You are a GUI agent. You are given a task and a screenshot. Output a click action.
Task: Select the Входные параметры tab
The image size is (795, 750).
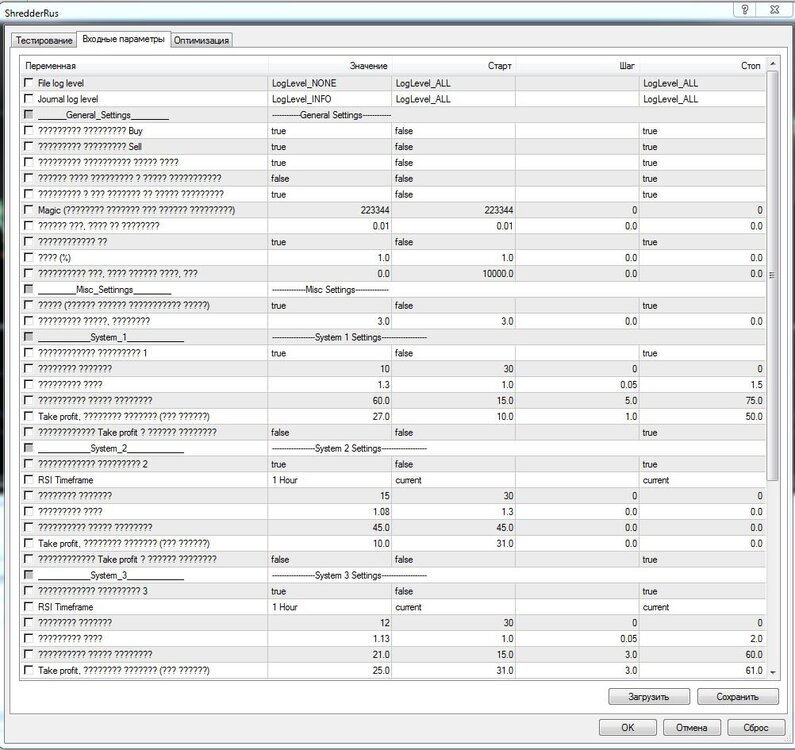click(x=123, y=39)
